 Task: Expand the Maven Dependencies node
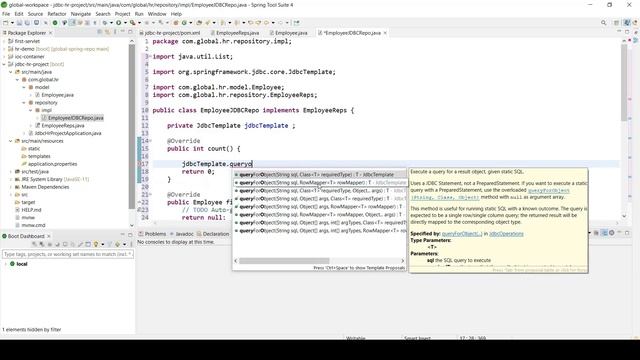coord(11,187)
